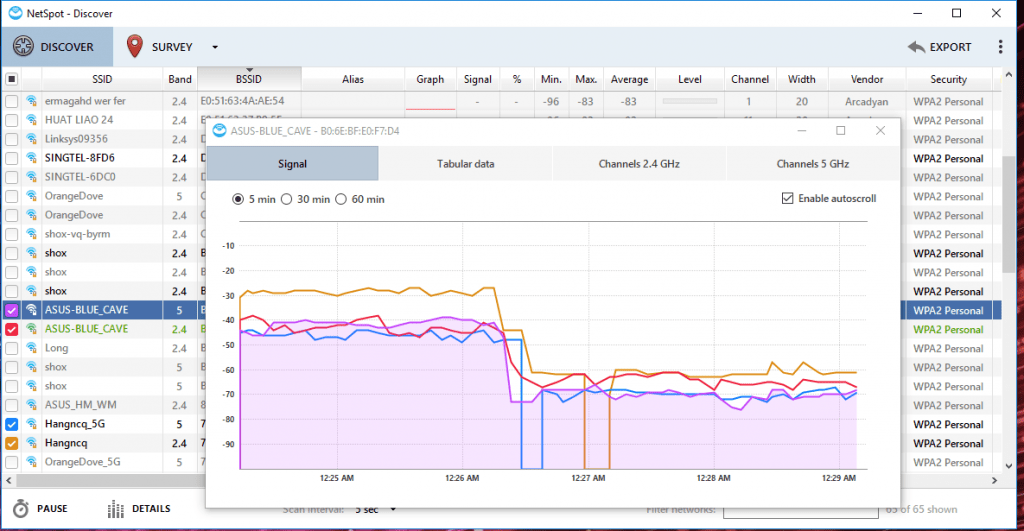Click NetSpot logo in ASUS-BLUE_CAVE window title
This screenshot has height=531, width=1024.
pos(219,131)
